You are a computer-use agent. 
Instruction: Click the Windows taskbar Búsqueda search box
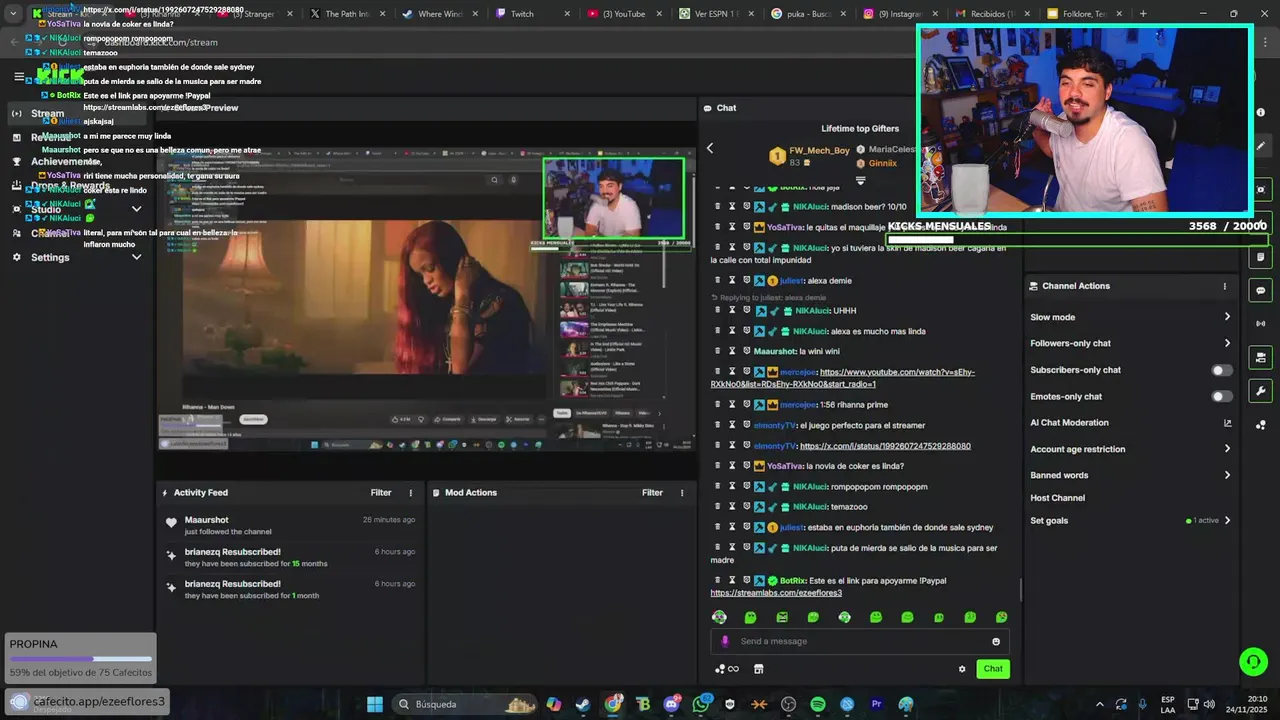pos(465,704)
